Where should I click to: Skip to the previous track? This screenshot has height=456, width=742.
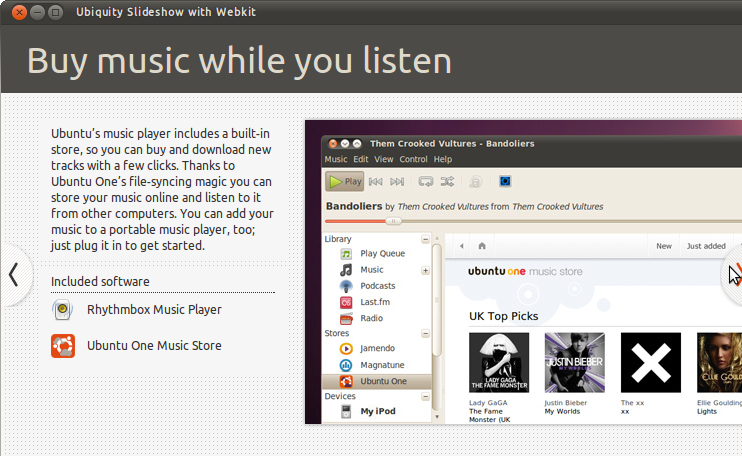pos(376,182)
